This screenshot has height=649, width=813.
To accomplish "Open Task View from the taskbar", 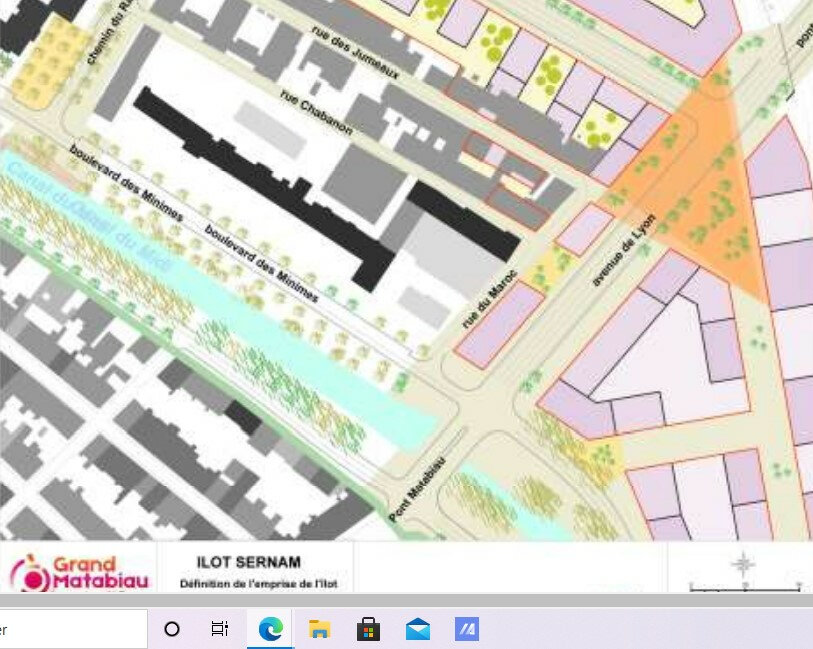I will click(220, 629).
